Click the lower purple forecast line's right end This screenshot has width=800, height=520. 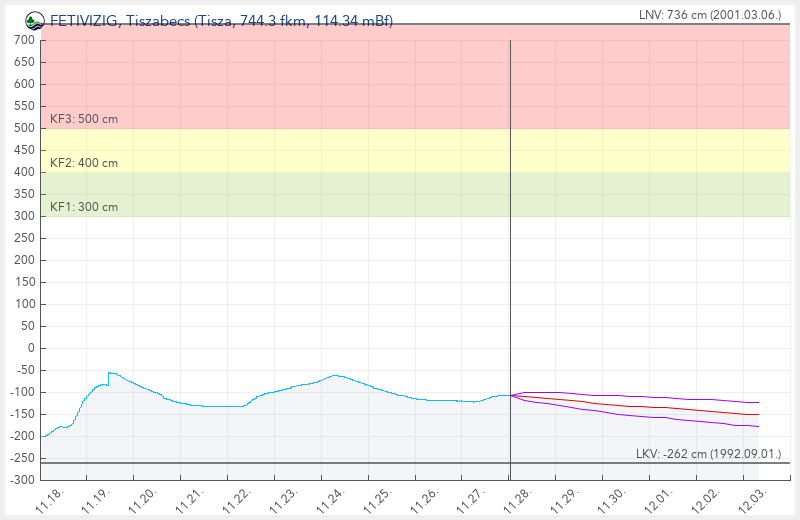(x=758, y=427)
